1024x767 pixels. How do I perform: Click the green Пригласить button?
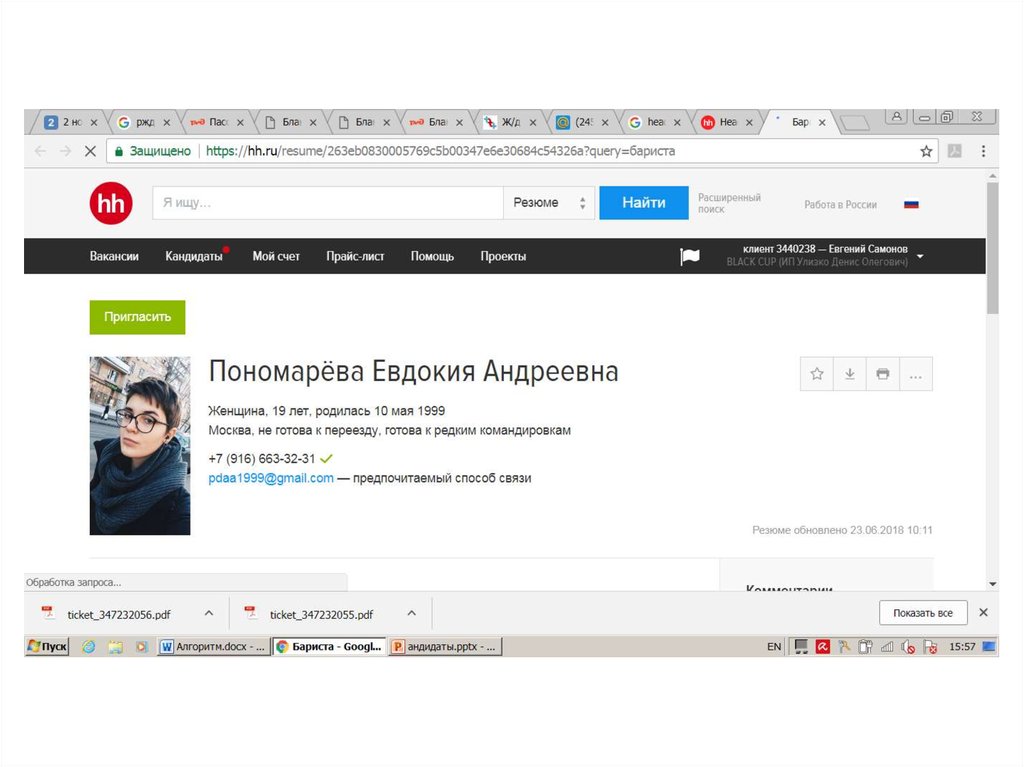coord(137,317)
